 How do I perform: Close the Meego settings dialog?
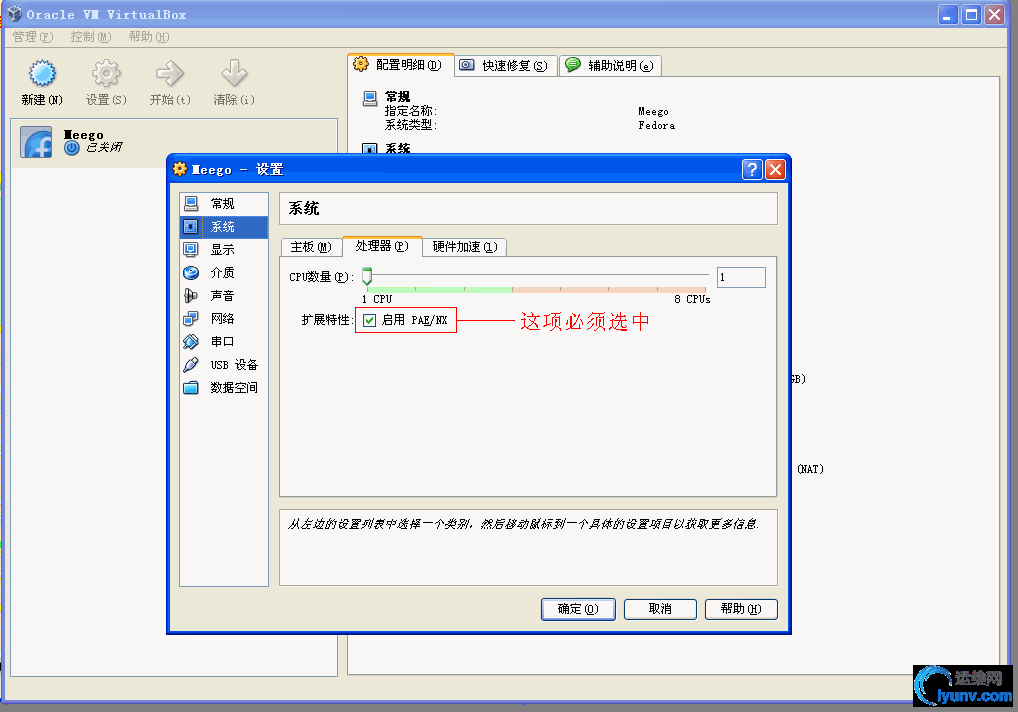[775, 169]
